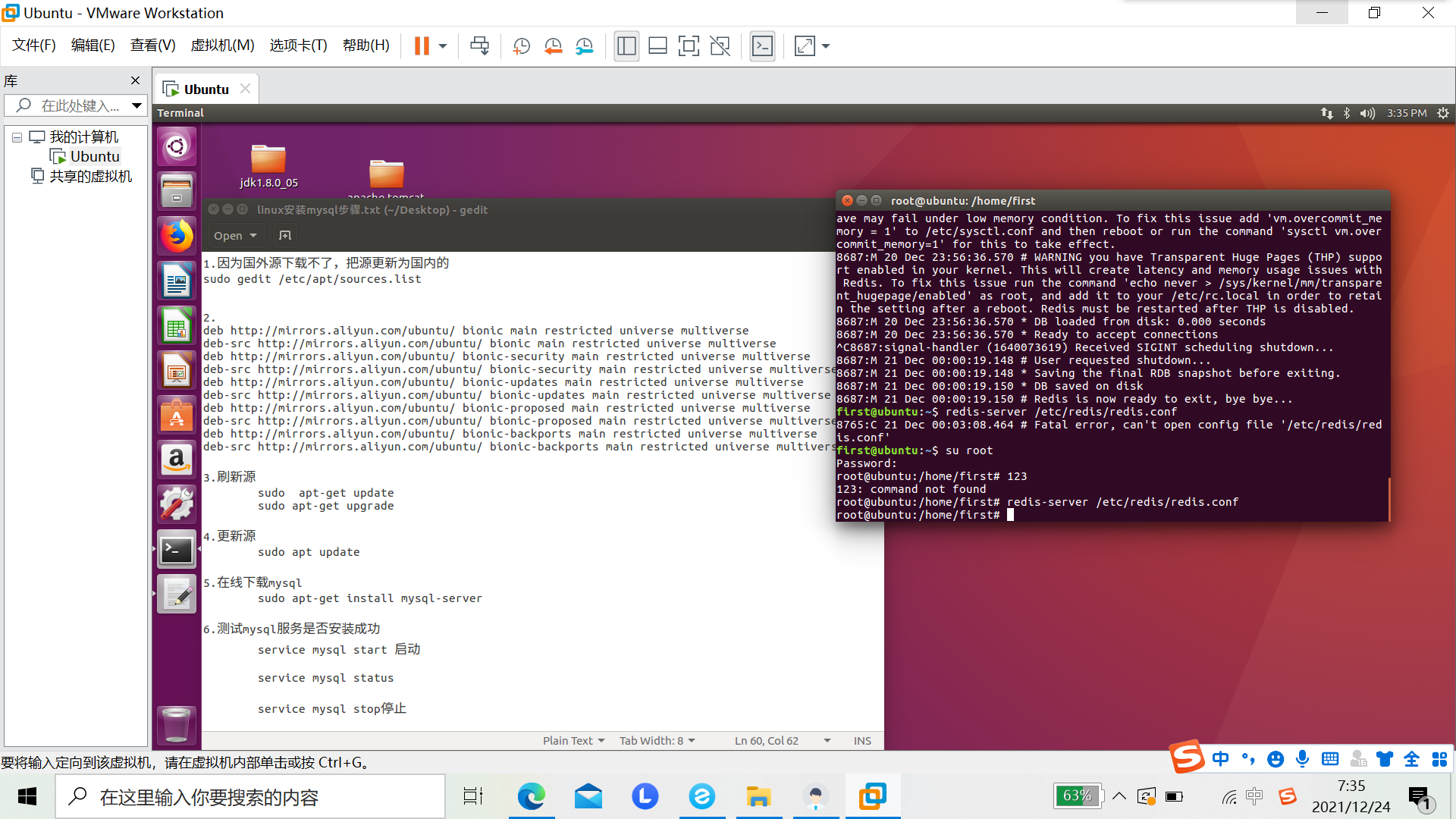
Task: Select Ubuntu VM in library tree
Action: (95, 156)
